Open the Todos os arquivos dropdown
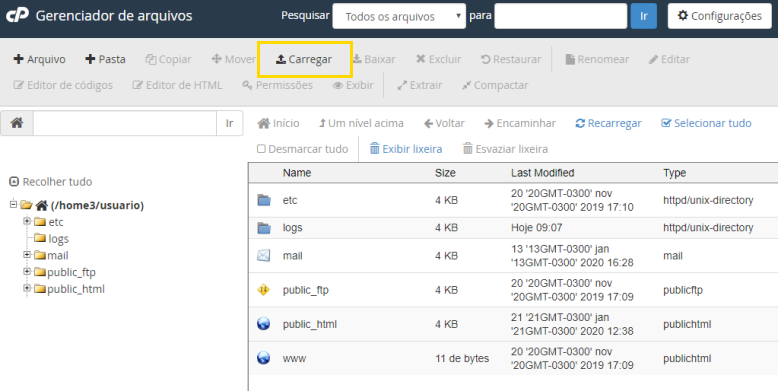 [399, 16]
